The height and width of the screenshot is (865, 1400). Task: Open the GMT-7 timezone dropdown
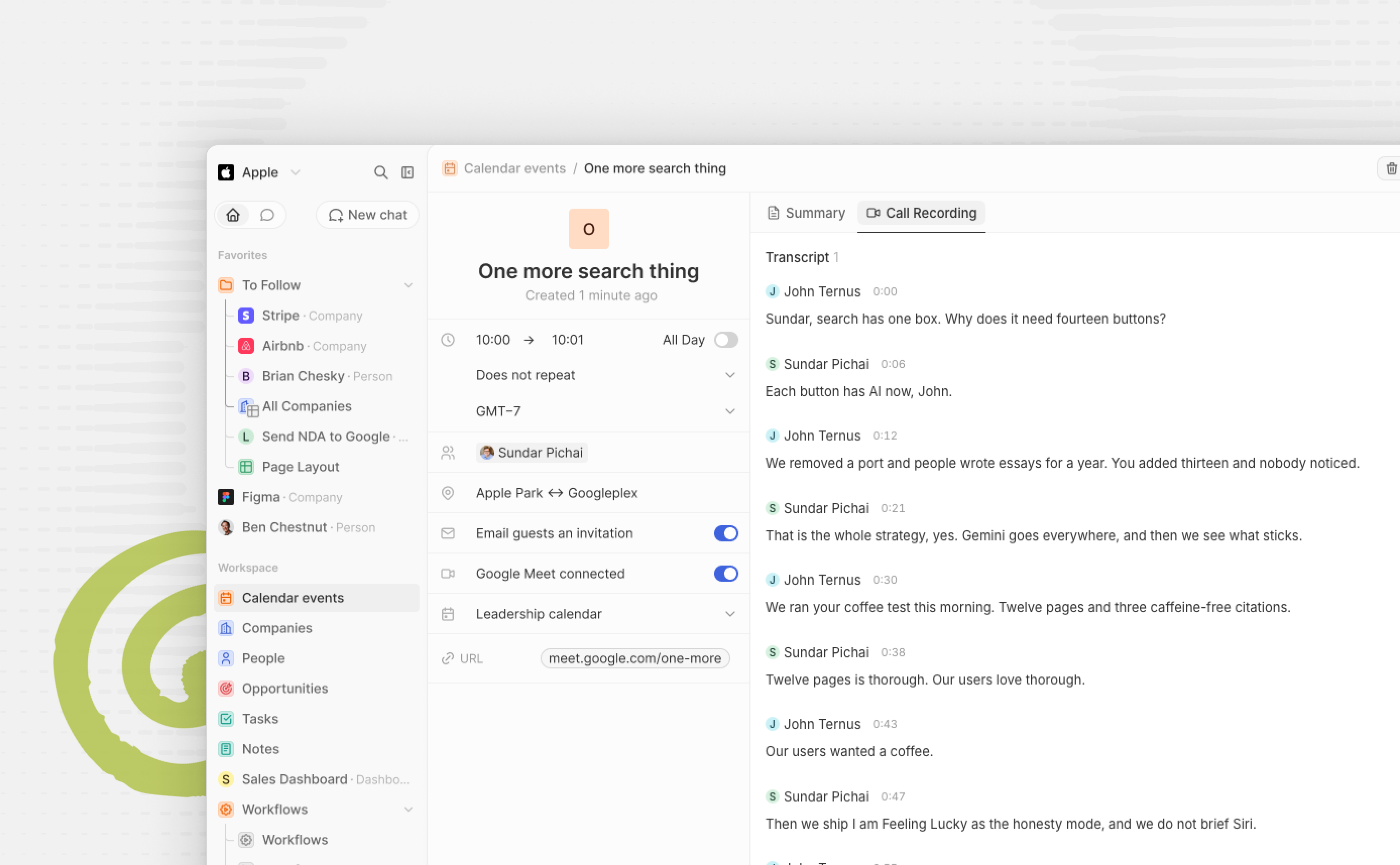[x=606, y=411]
